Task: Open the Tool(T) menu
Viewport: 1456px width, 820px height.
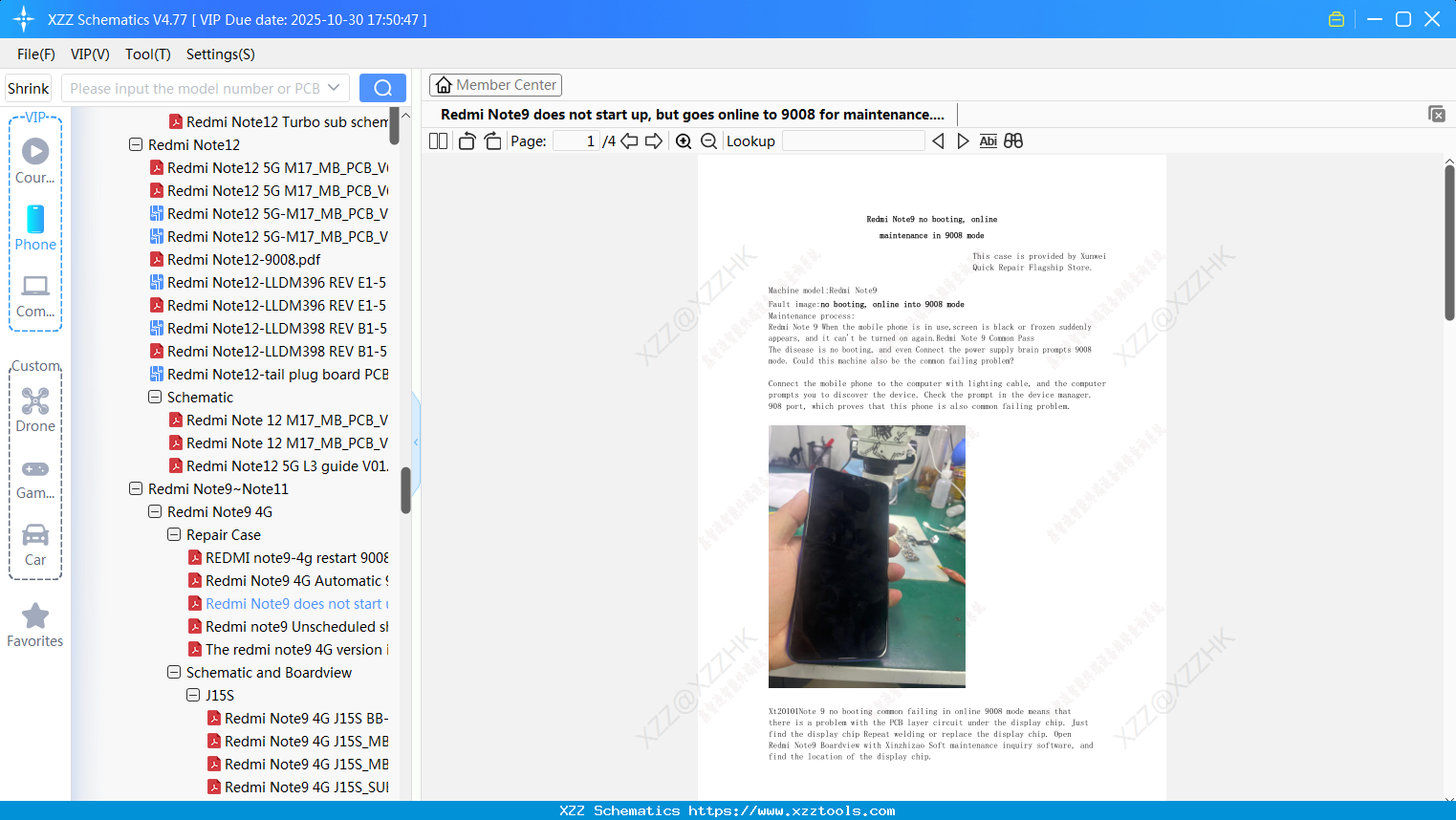Action: pyautogui.click(x=147, y=54)
